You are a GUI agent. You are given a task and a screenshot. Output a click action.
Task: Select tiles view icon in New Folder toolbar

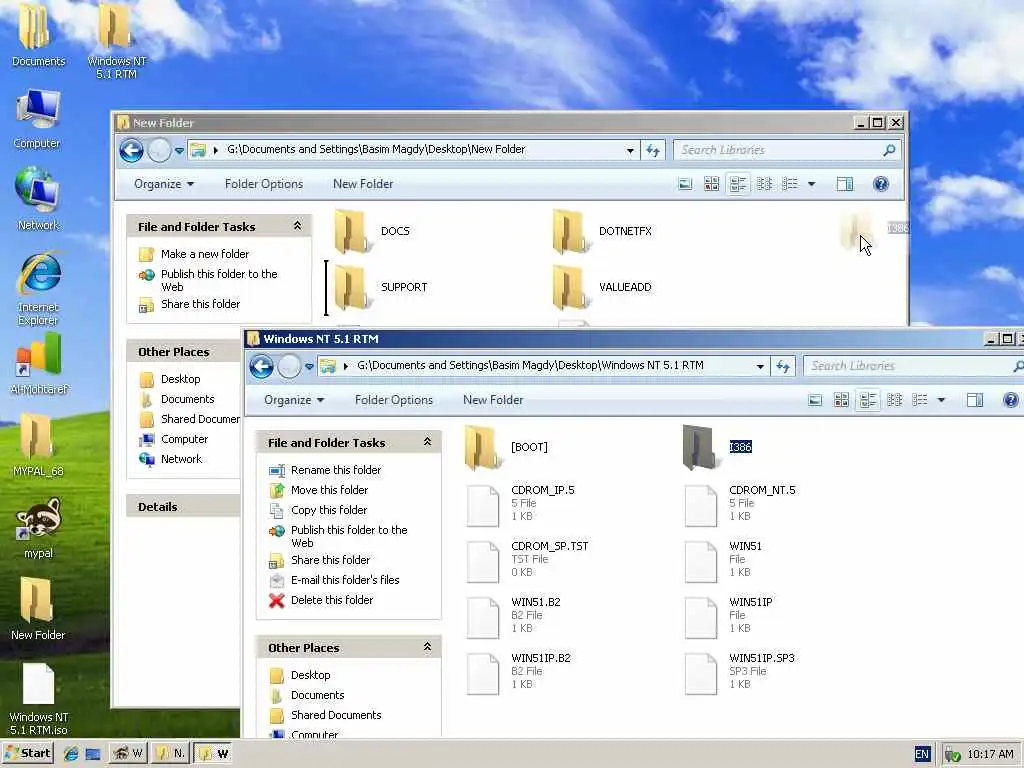[x=738, y=184]
